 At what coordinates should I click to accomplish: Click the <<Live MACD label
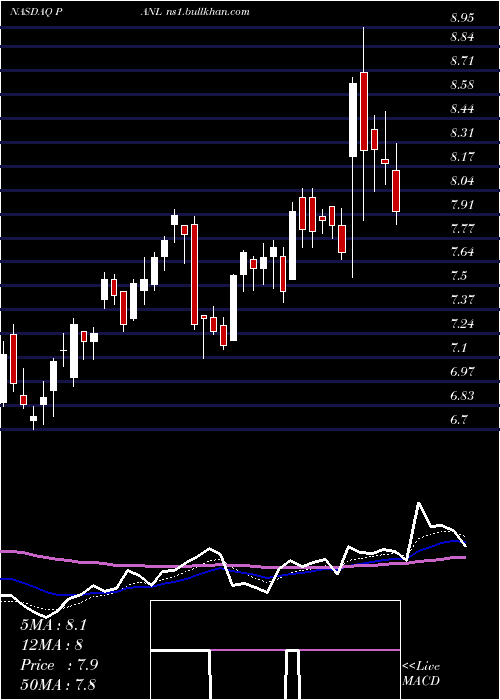click(x=421, y=673)
